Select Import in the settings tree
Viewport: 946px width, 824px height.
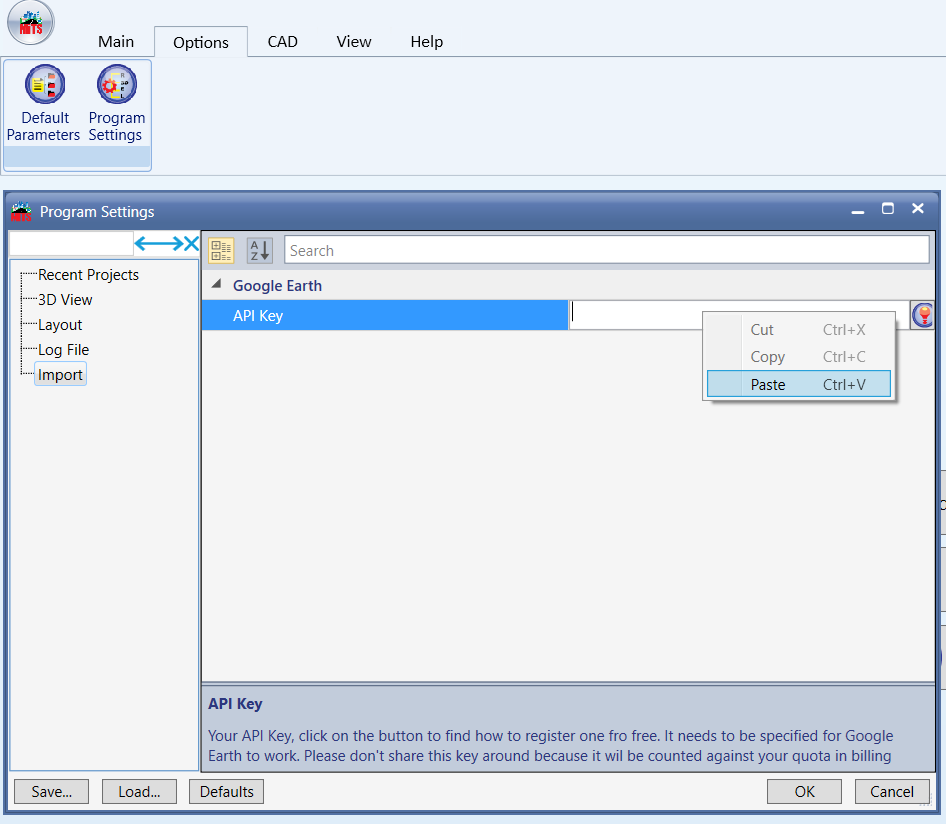[x=59, y=374]
